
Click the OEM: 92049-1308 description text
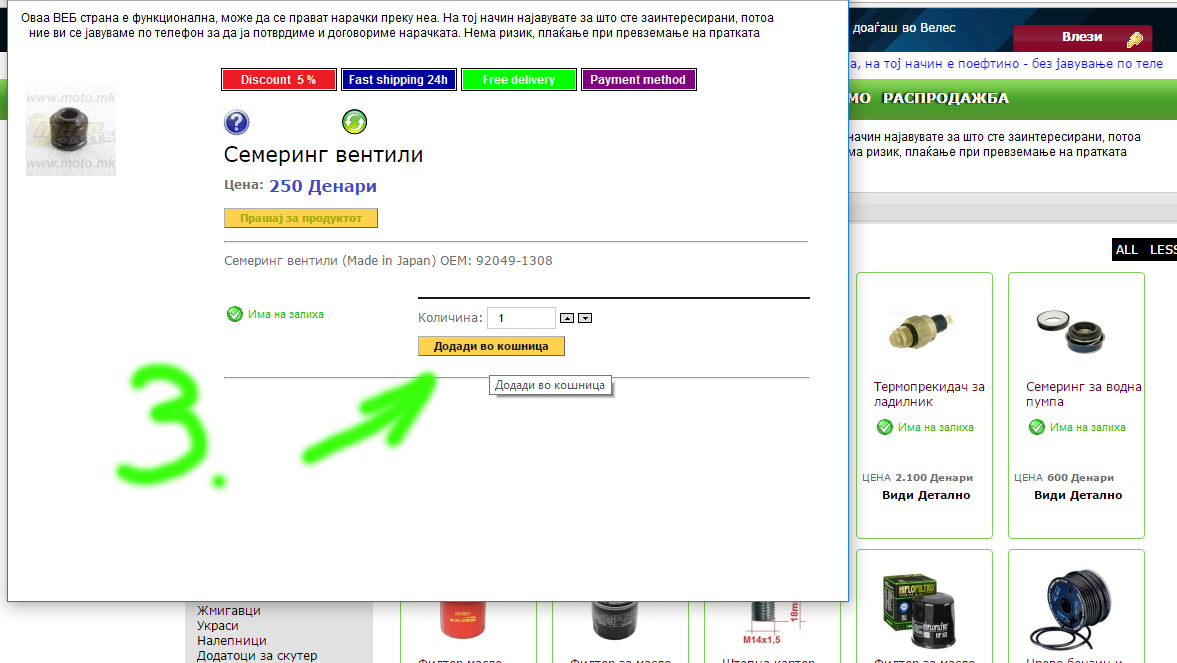point(496,261)
